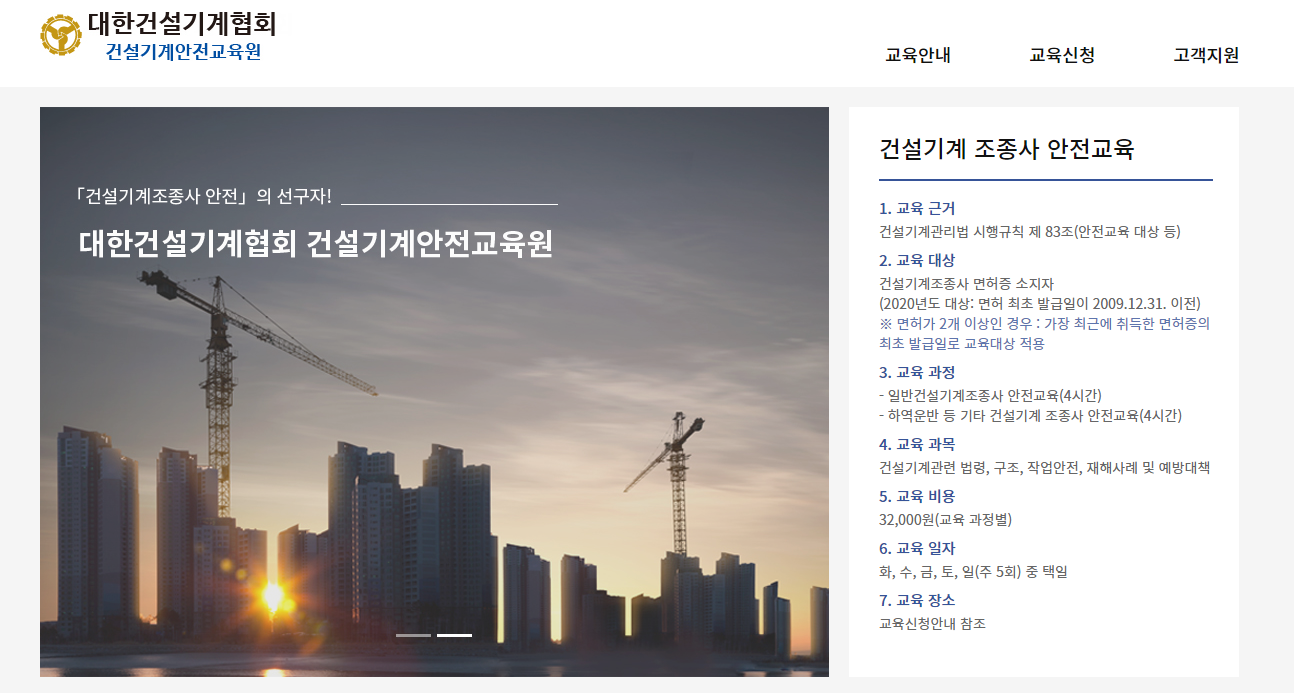Viewport: 1294px width, 693px height.
Task: Click the text 건설기계조종사 면허증 소지자
Action: click(966, 283)
